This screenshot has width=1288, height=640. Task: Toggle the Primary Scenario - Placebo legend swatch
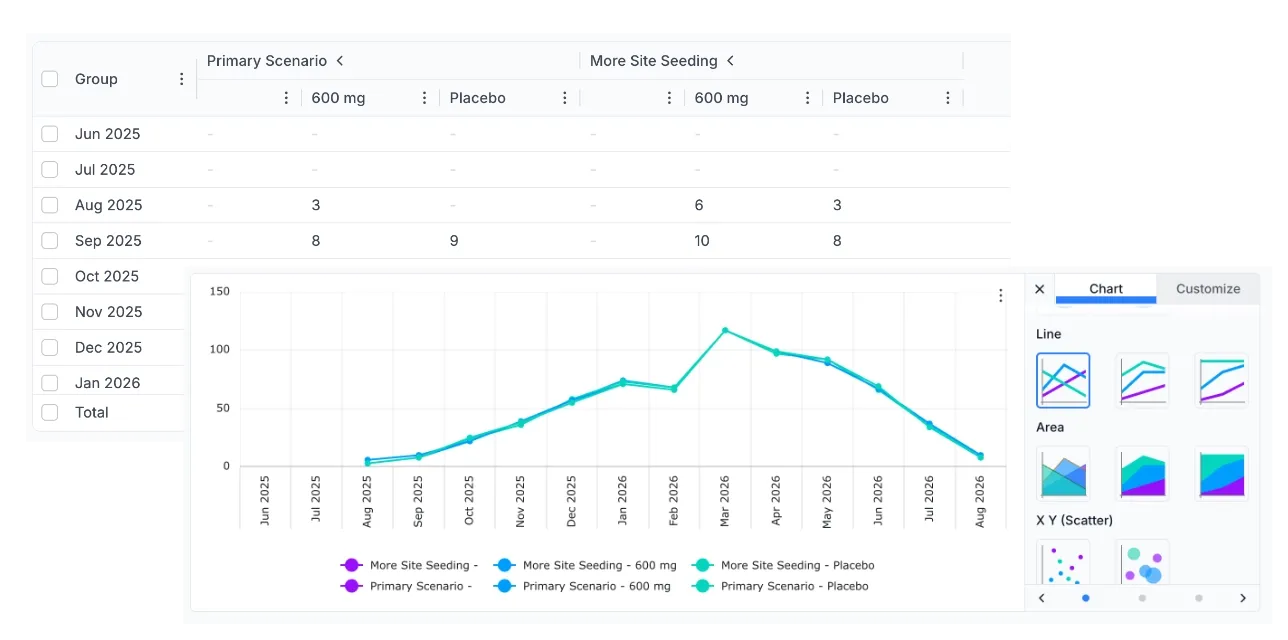point(704,586)
